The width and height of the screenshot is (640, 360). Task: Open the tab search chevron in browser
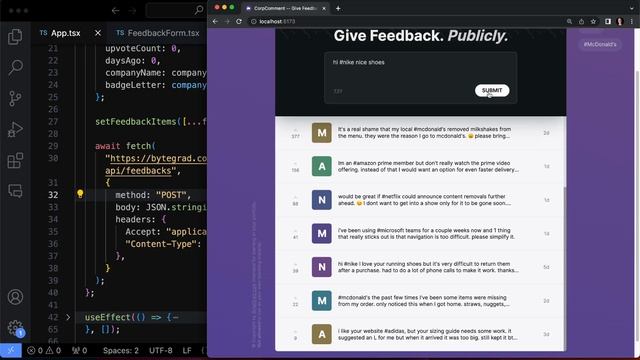pos(632,8)
